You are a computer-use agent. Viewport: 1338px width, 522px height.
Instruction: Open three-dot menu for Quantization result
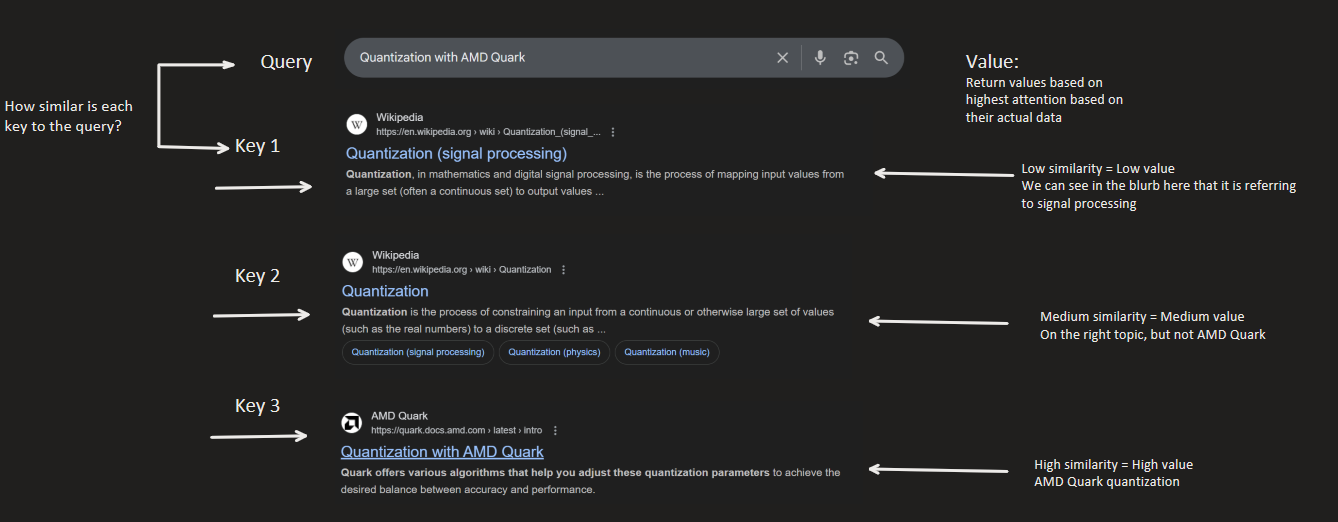[564, 270]
